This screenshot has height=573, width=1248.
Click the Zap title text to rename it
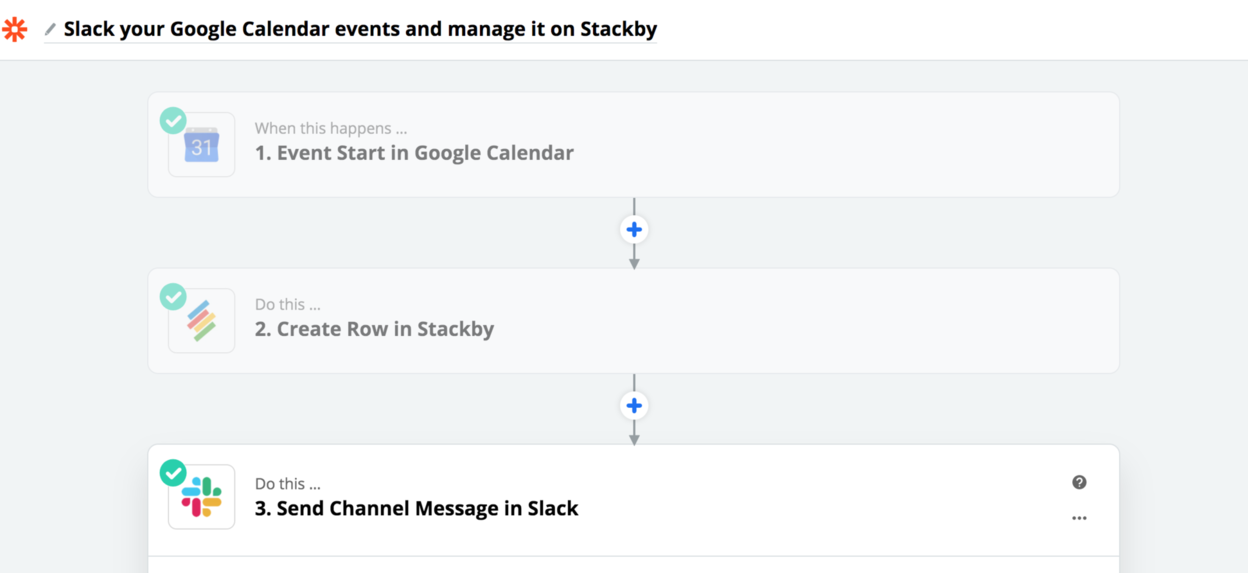tap(360, 29)
